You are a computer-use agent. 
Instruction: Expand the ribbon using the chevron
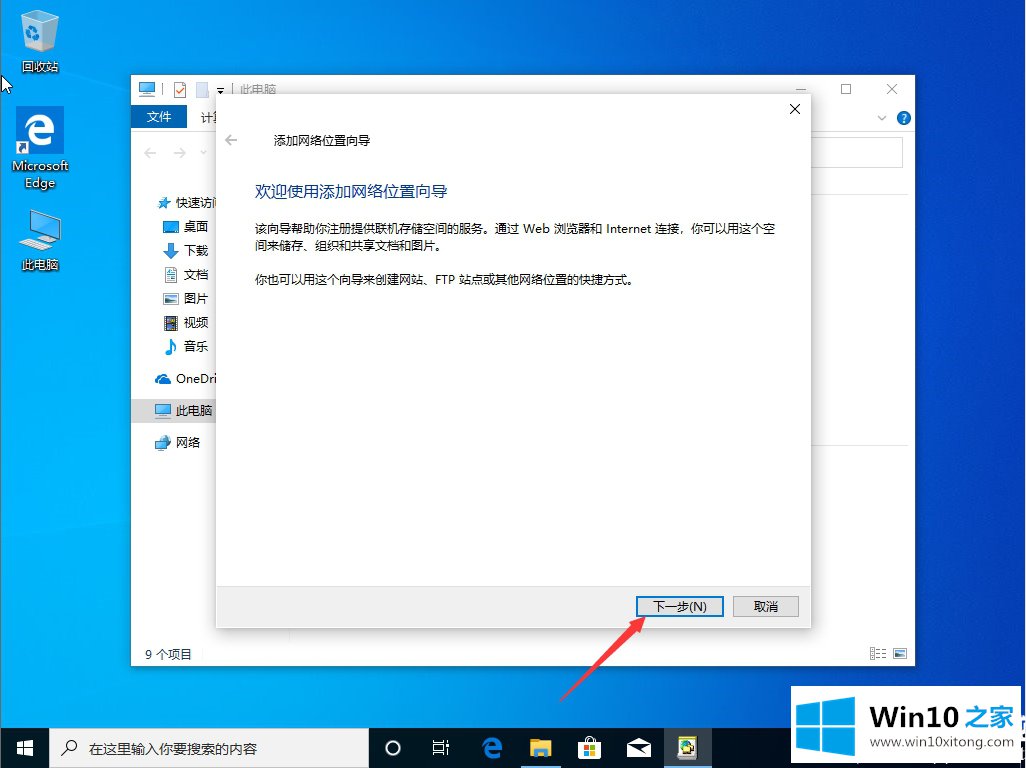click(882, 118)
